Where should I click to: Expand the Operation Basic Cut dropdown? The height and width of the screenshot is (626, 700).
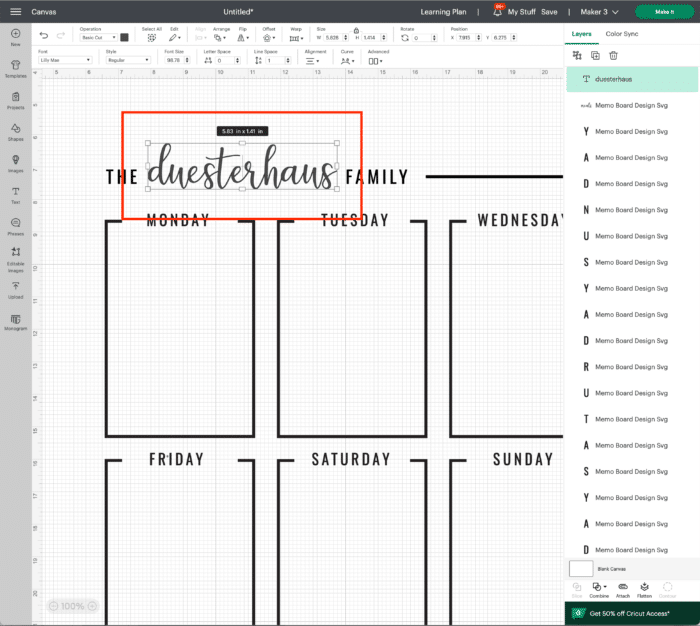[x=98, y=37]
